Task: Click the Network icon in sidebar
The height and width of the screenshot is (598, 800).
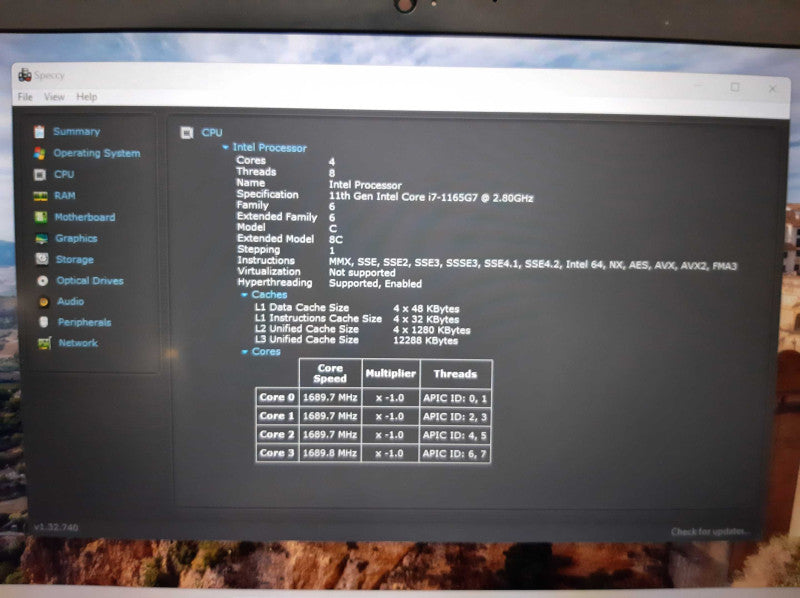Action: (x=44, y=343)
